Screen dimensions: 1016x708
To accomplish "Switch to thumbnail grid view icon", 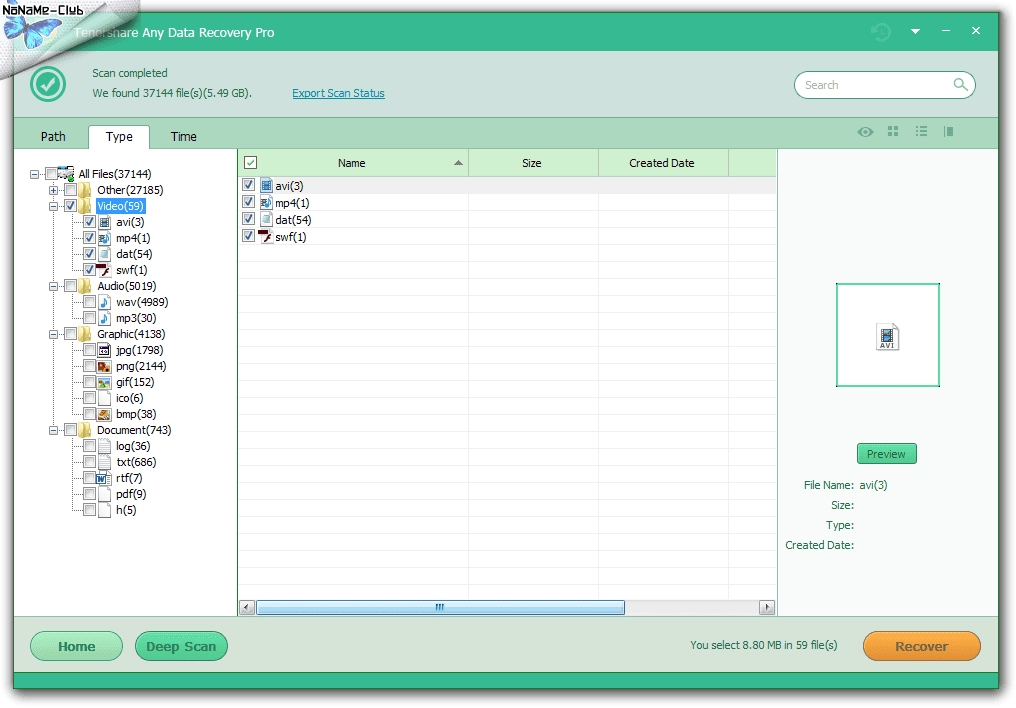I will click(x=893, y=131).
